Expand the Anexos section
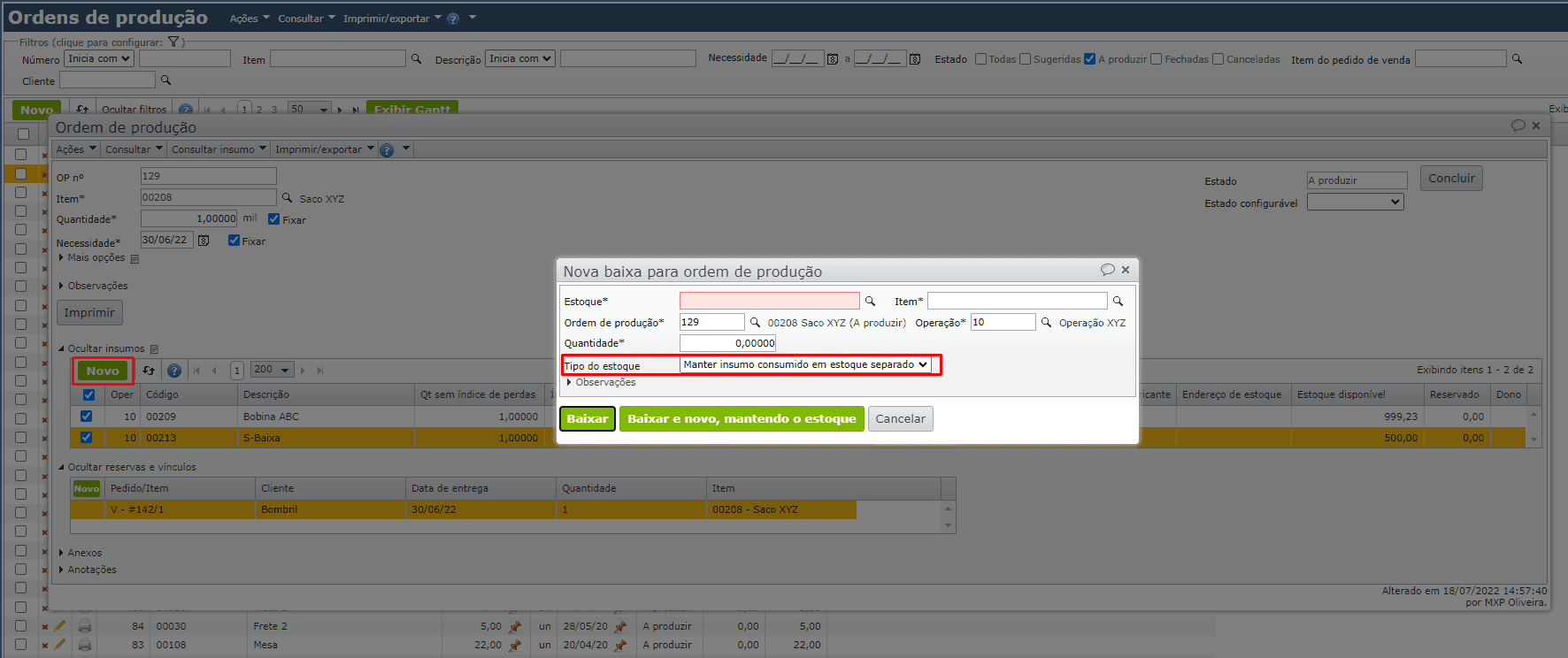This screenshot has height=658, width=1568. tap(80, 553)
